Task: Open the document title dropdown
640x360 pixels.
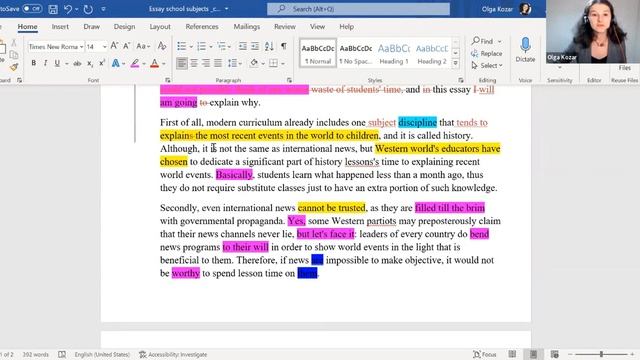Action: tap(227, 9)
